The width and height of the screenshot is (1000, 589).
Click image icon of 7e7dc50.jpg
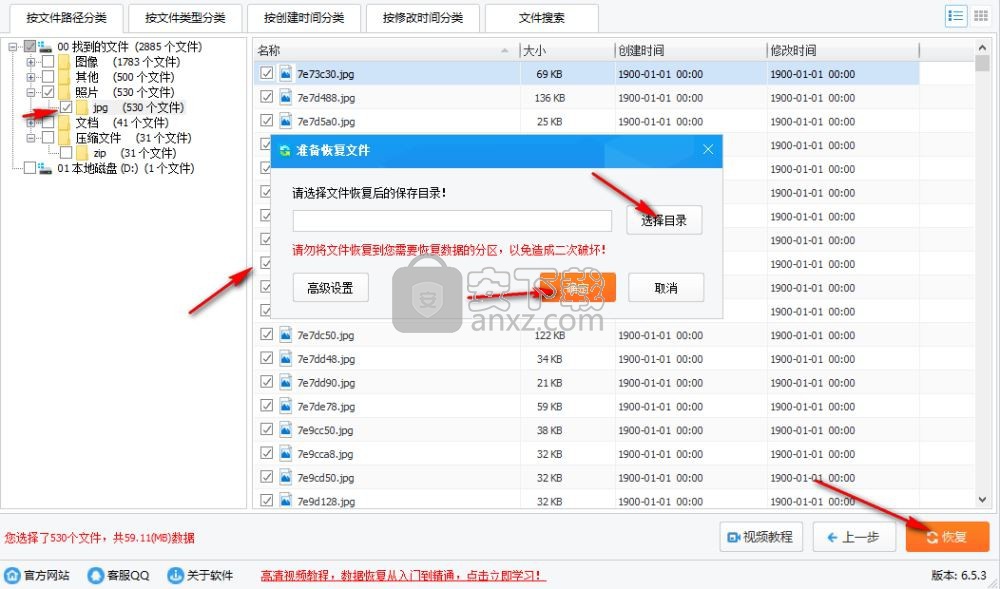[x=286, y=335]
